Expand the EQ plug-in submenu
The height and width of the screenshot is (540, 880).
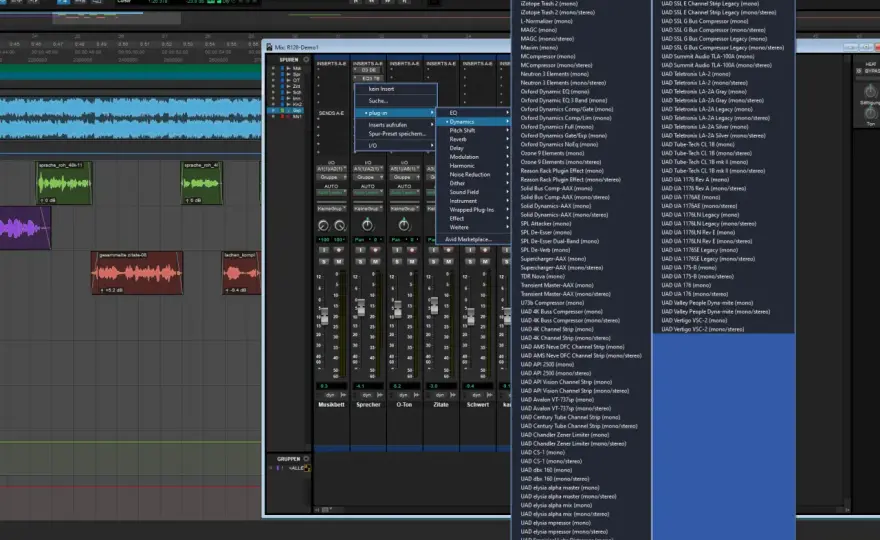coord(474,113)
